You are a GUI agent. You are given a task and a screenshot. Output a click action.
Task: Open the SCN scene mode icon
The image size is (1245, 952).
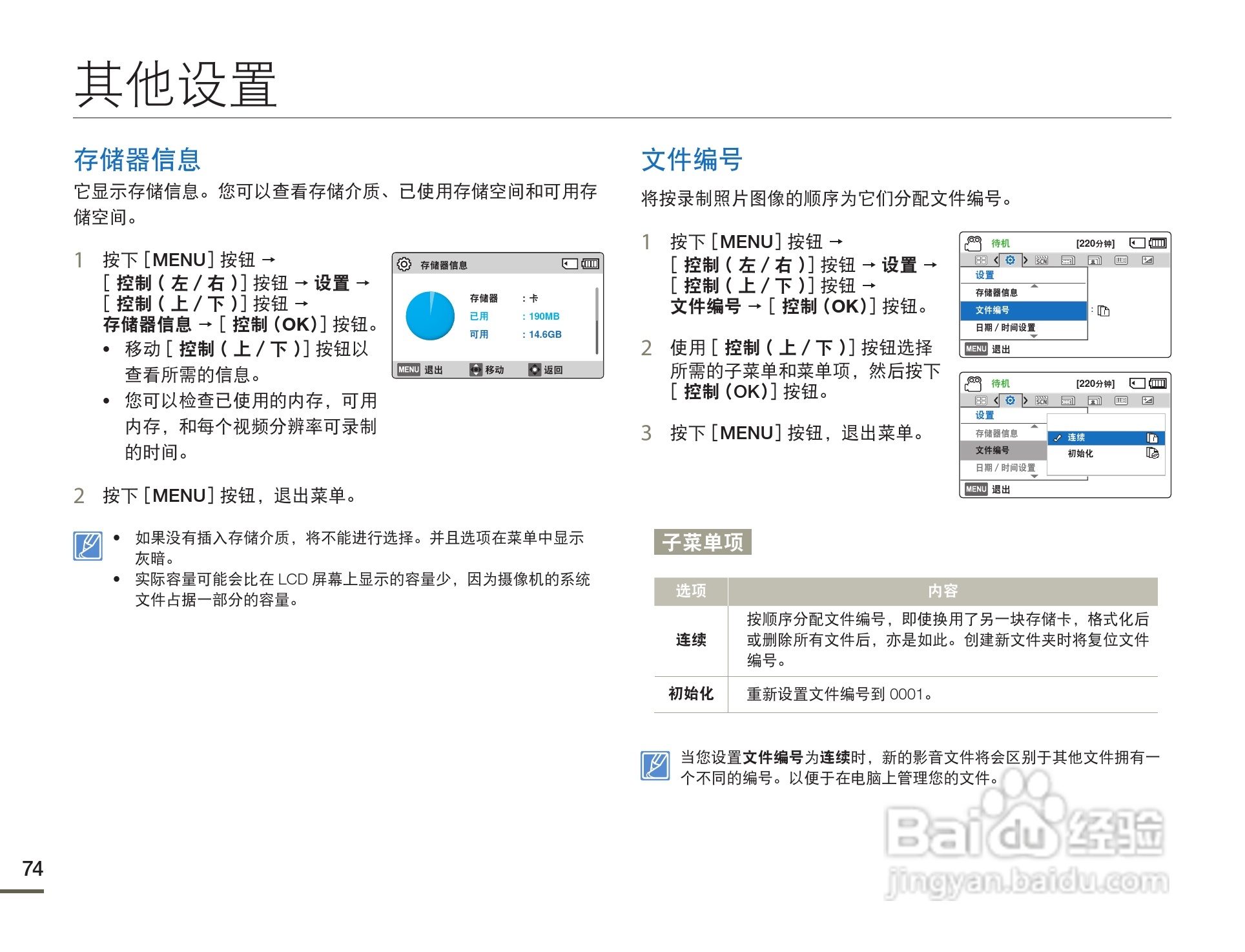1042,260
